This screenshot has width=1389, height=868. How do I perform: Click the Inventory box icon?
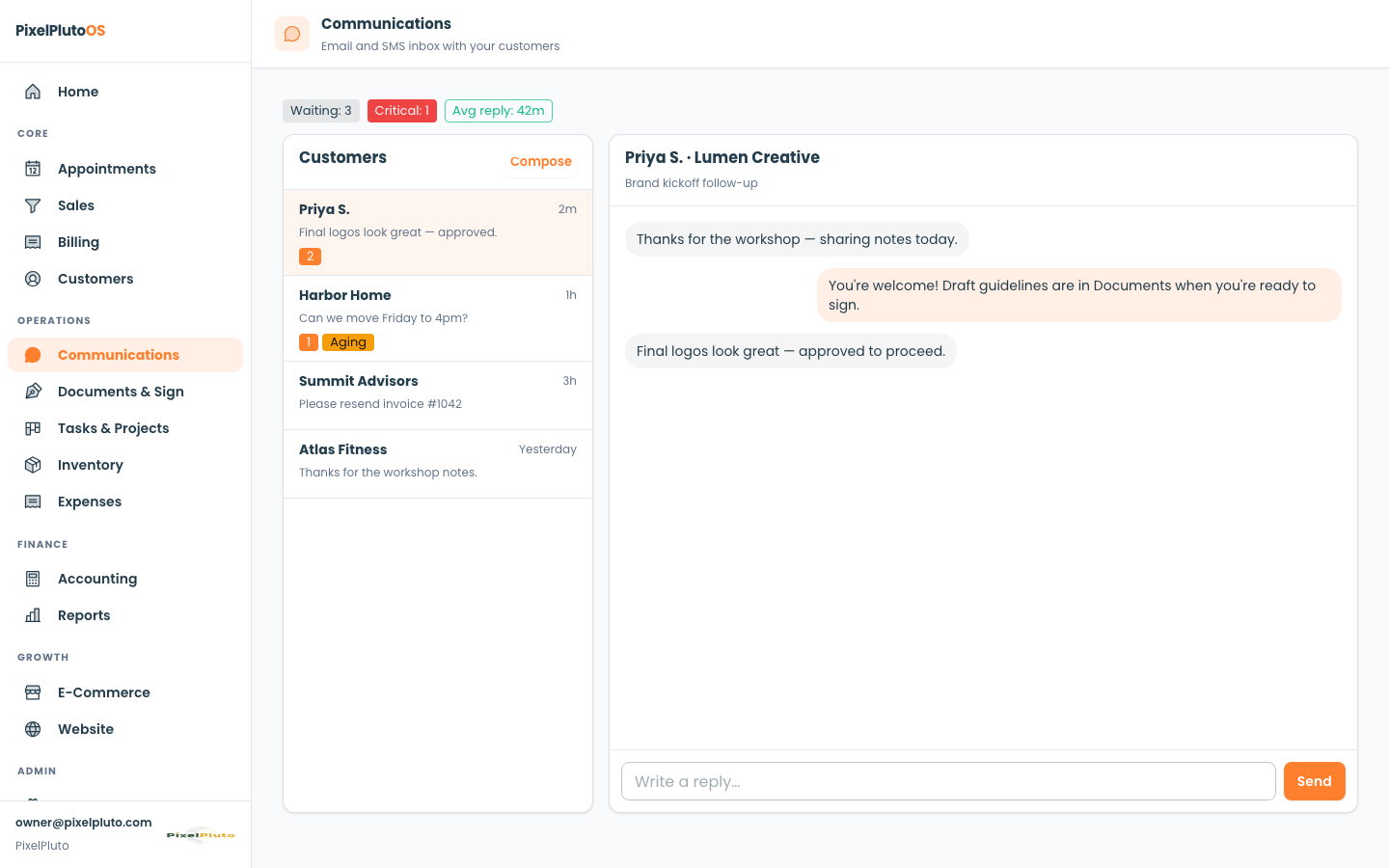coord(33,465)
